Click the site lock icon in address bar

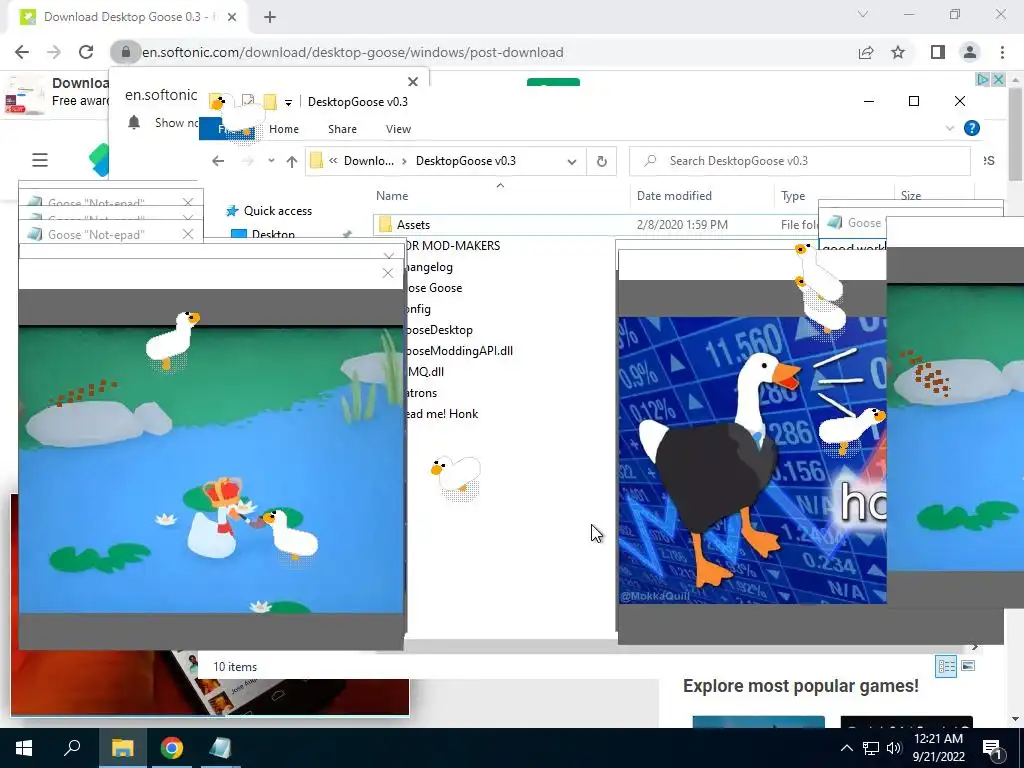point(126,52)
